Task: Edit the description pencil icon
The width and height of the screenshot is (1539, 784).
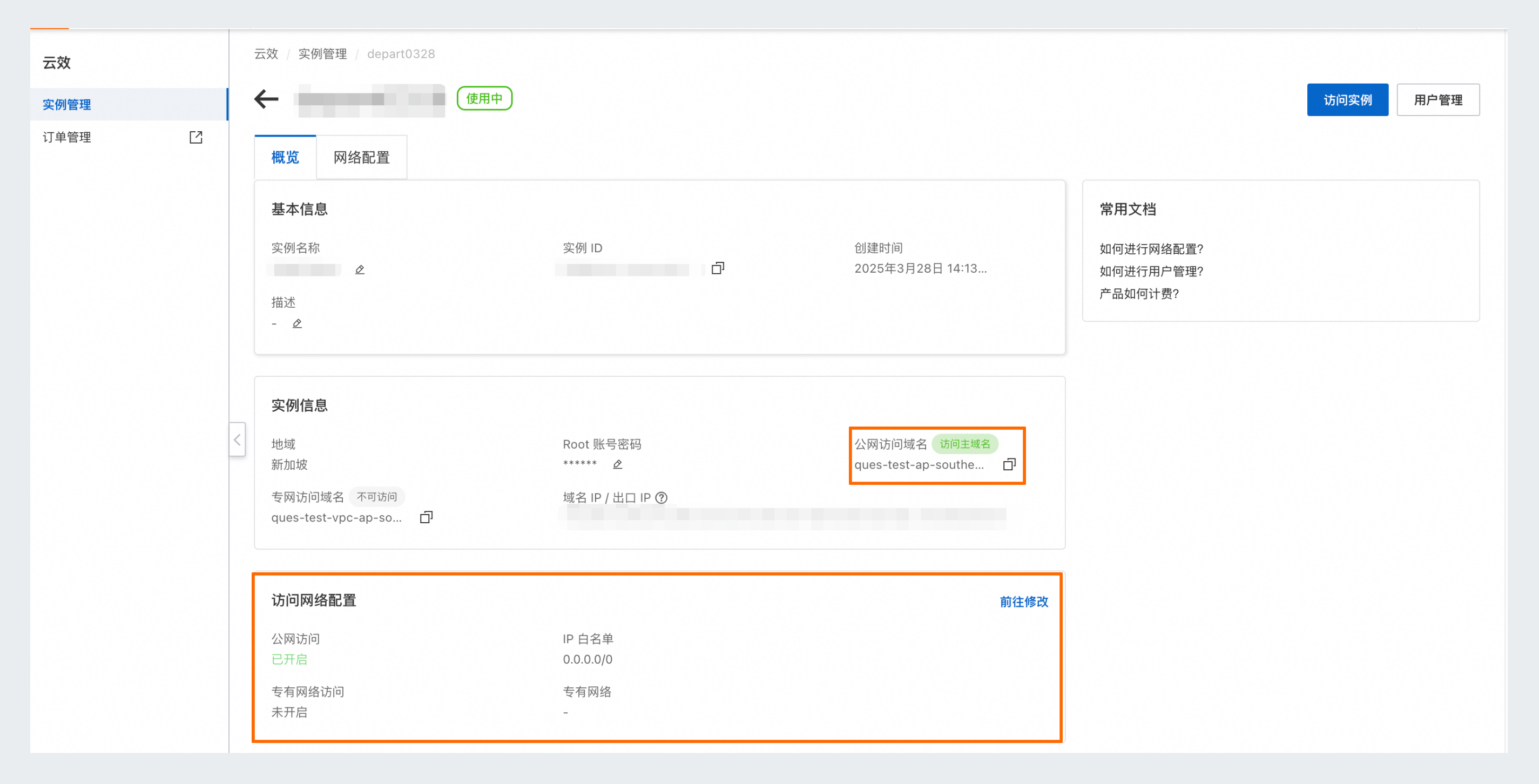Action: click(297, 323)
